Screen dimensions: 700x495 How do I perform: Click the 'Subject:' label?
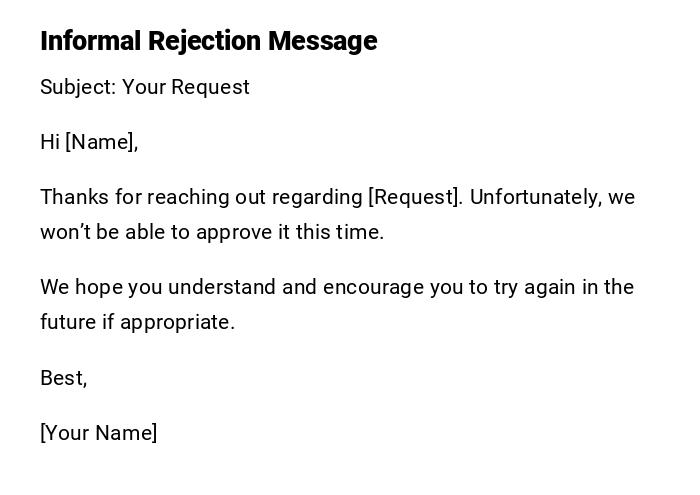click(77, 87)
